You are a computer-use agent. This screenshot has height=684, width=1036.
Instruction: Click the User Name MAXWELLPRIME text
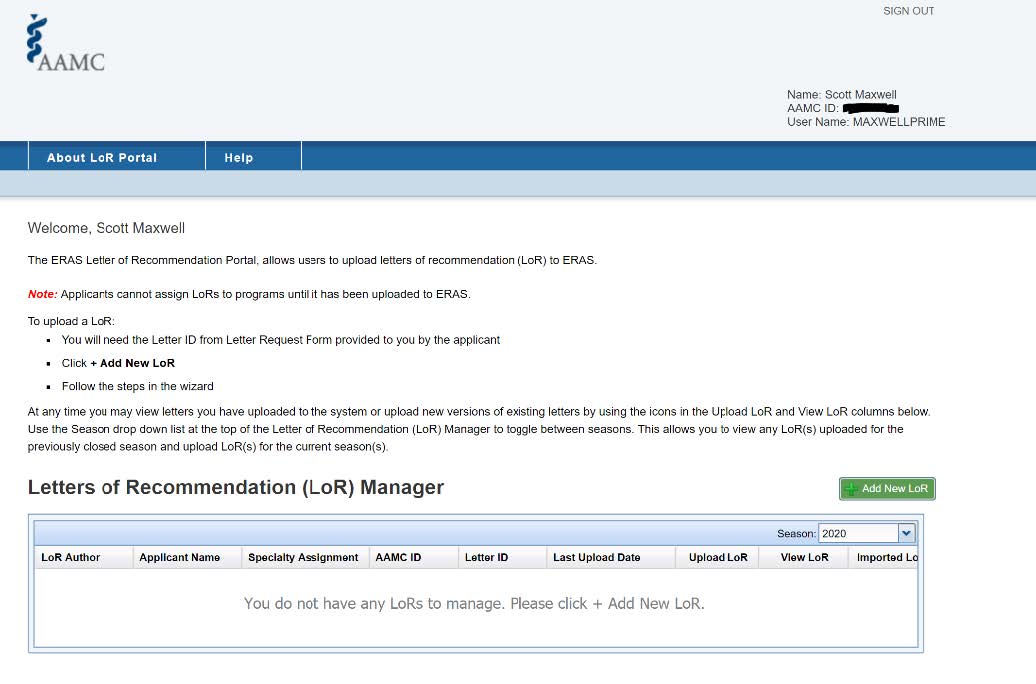866,122
